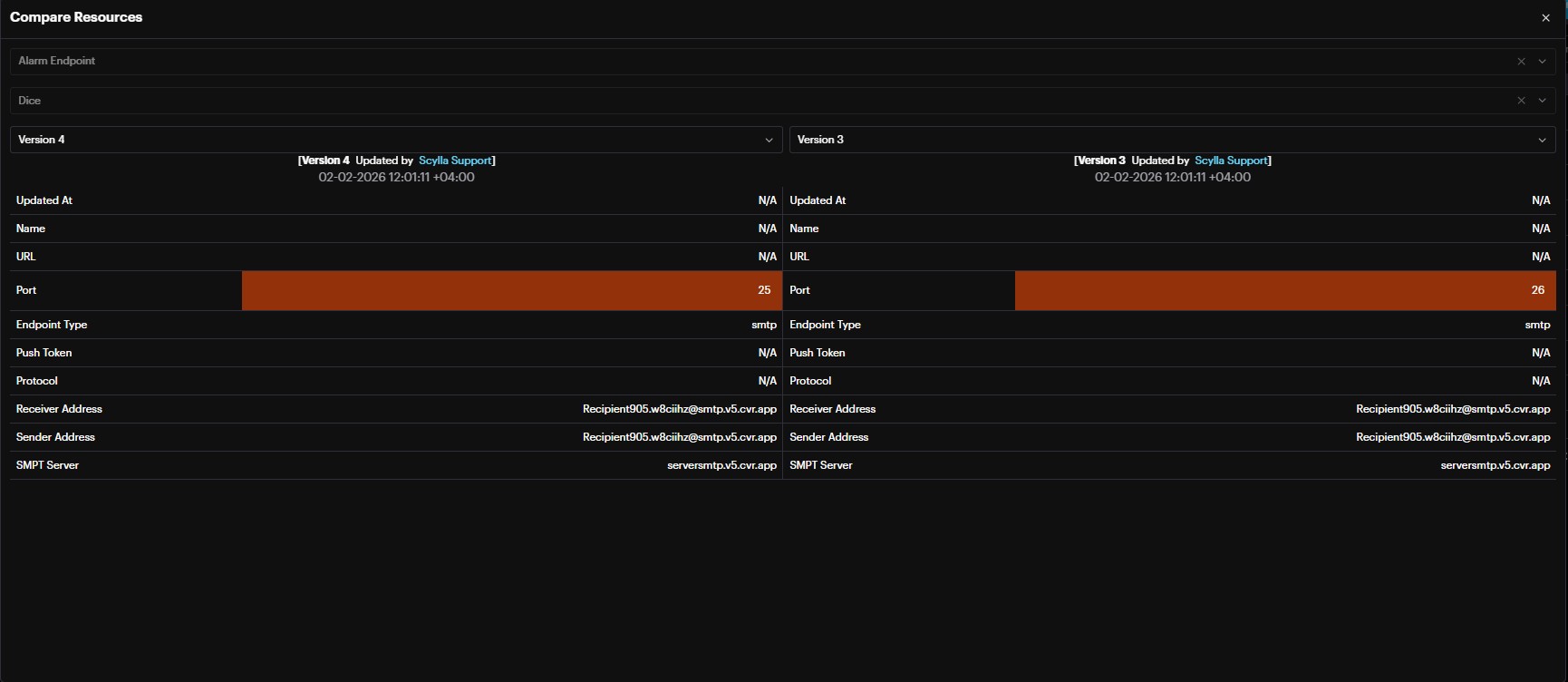Viewport: 1568px width, 682px height.
Task: Expand the Alarm Endpoint dropdown chevron
Action: (x=1542, y=62)
